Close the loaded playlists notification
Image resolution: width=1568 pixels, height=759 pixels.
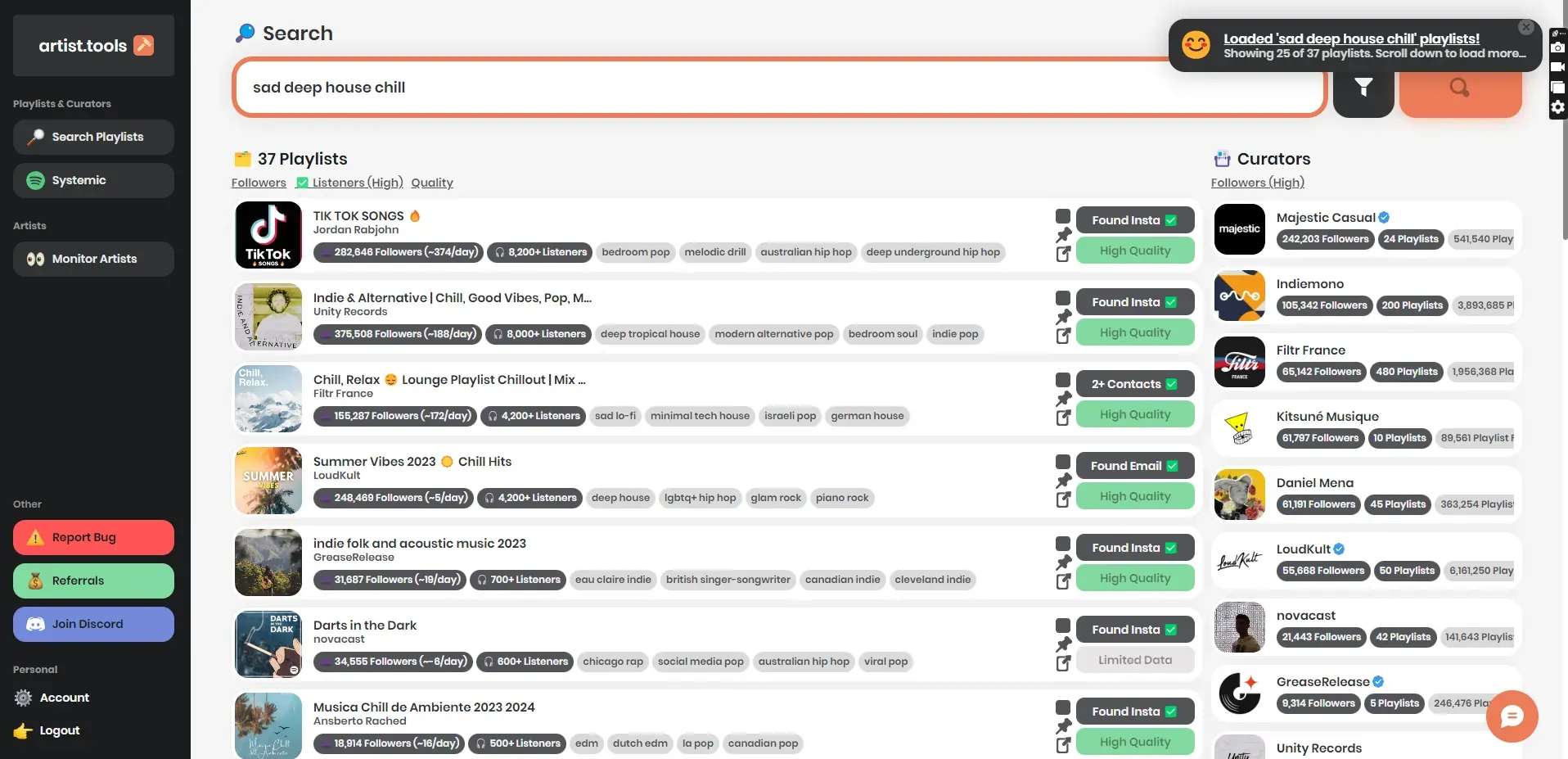[1525, 27]
